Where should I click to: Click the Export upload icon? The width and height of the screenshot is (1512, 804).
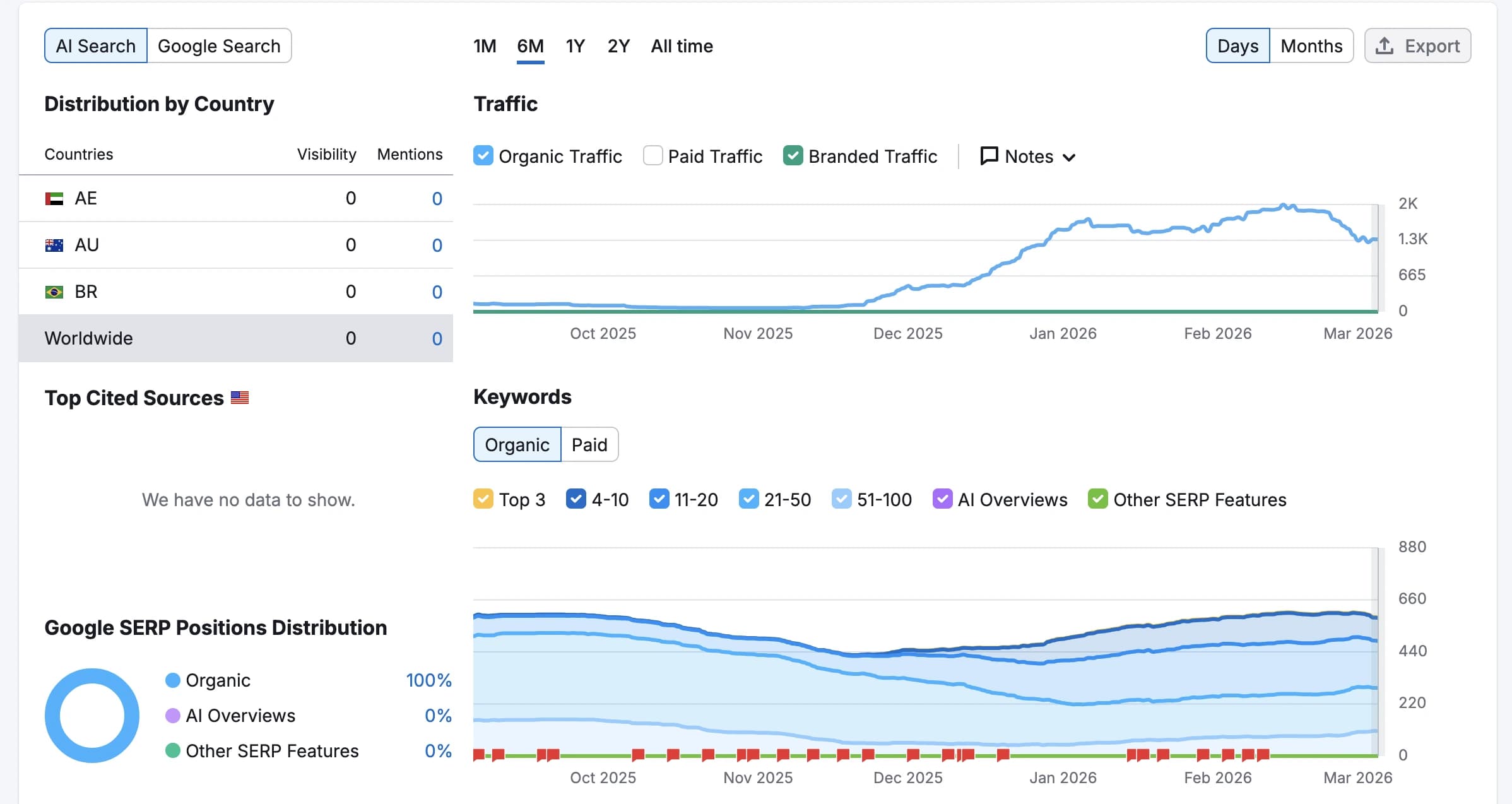(1385, 45)
